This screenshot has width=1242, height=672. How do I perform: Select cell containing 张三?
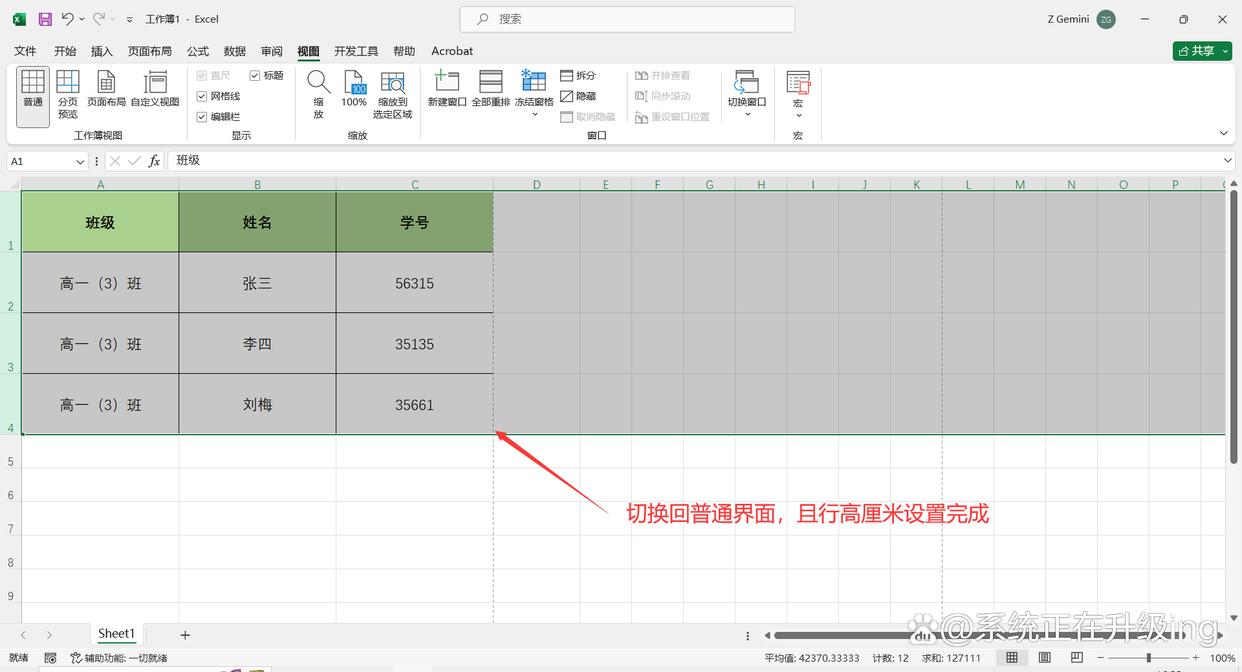[257, 283]
